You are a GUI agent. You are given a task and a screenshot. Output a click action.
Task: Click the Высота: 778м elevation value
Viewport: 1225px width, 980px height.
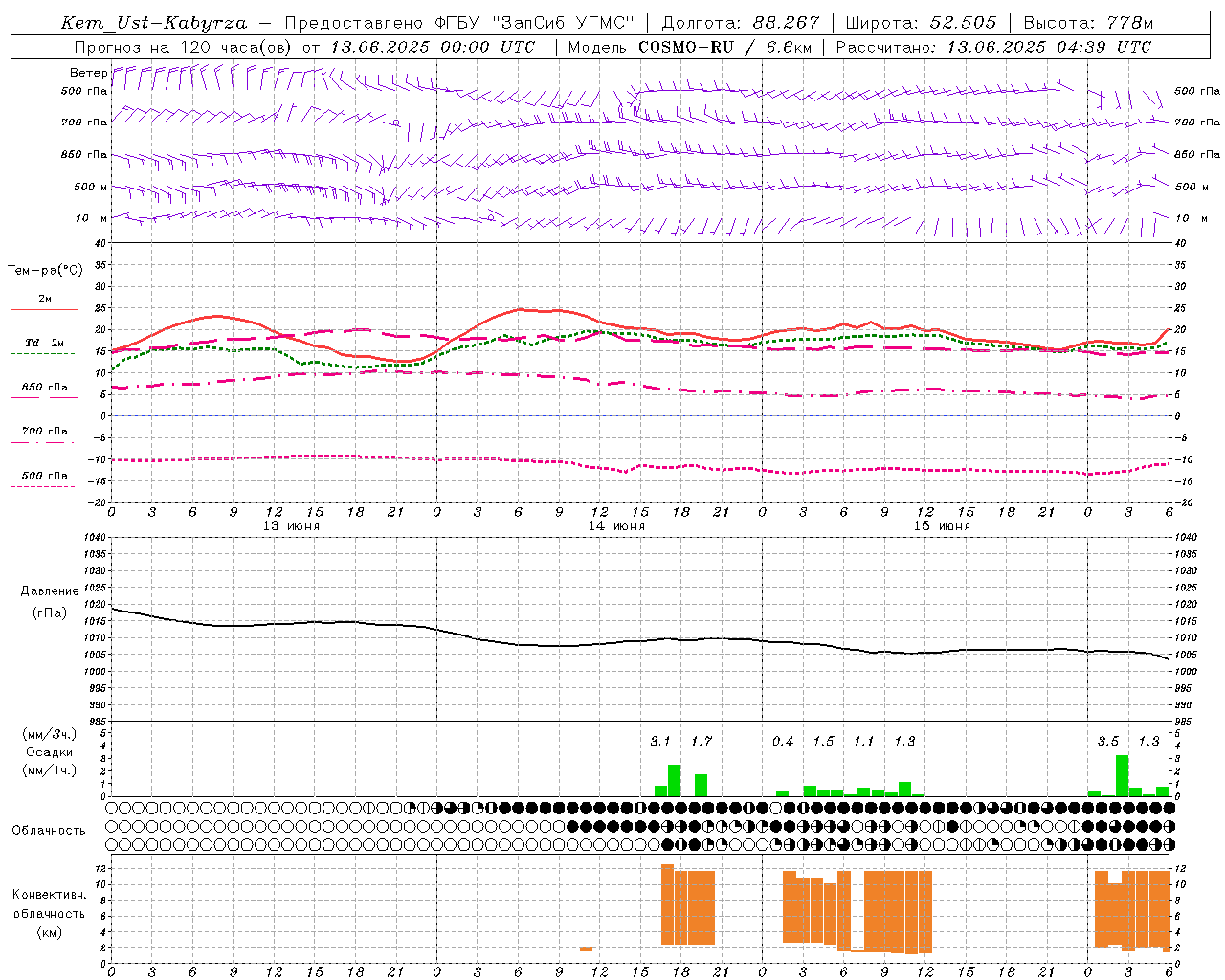click(1088, 23)
